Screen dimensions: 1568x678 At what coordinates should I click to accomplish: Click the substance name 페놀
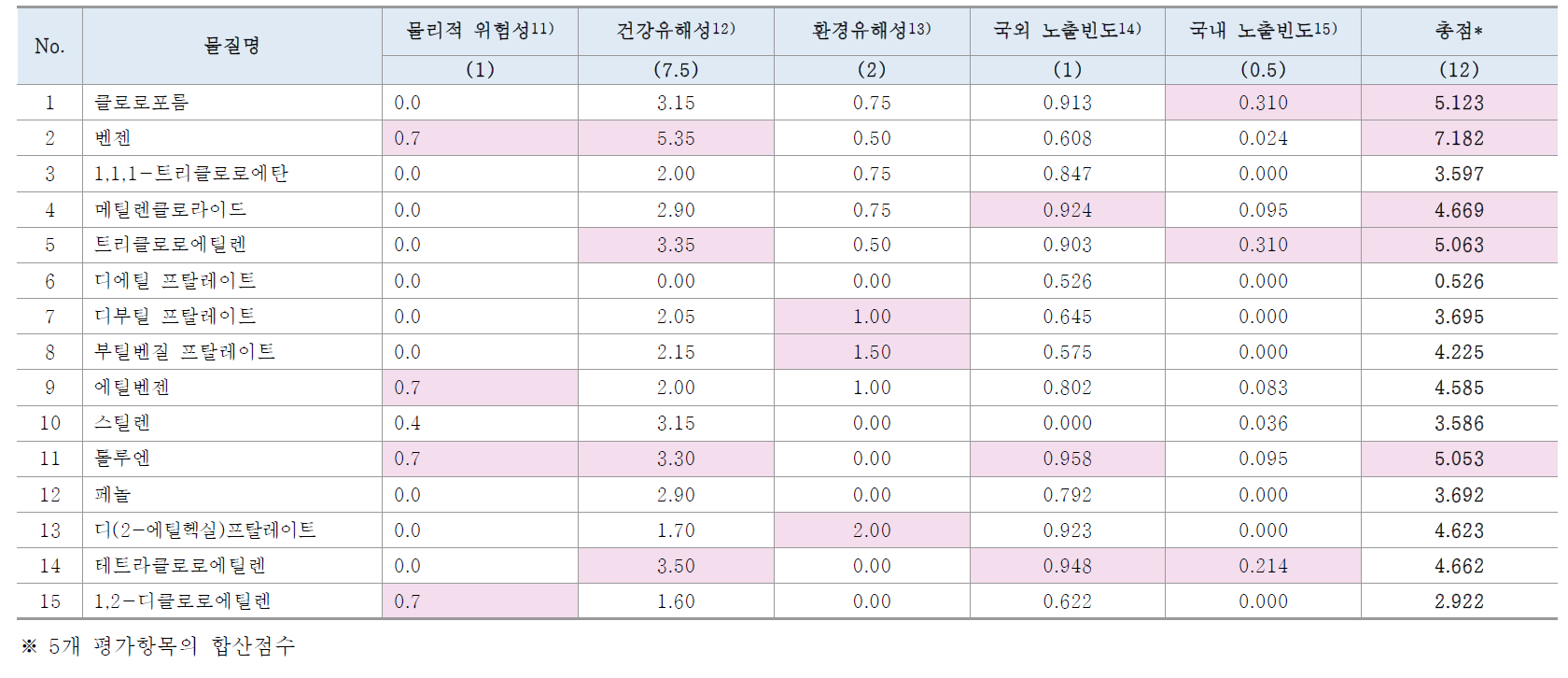point(113,495)
